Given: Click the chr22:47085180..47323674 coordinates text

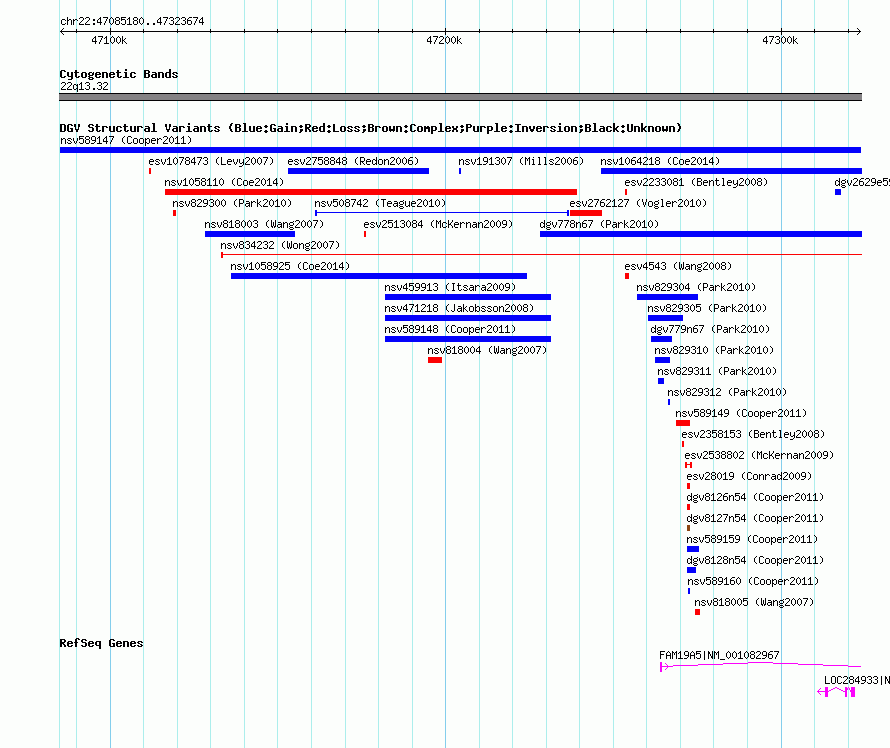Looking at the screenshot, I should (x=132, y=22).
